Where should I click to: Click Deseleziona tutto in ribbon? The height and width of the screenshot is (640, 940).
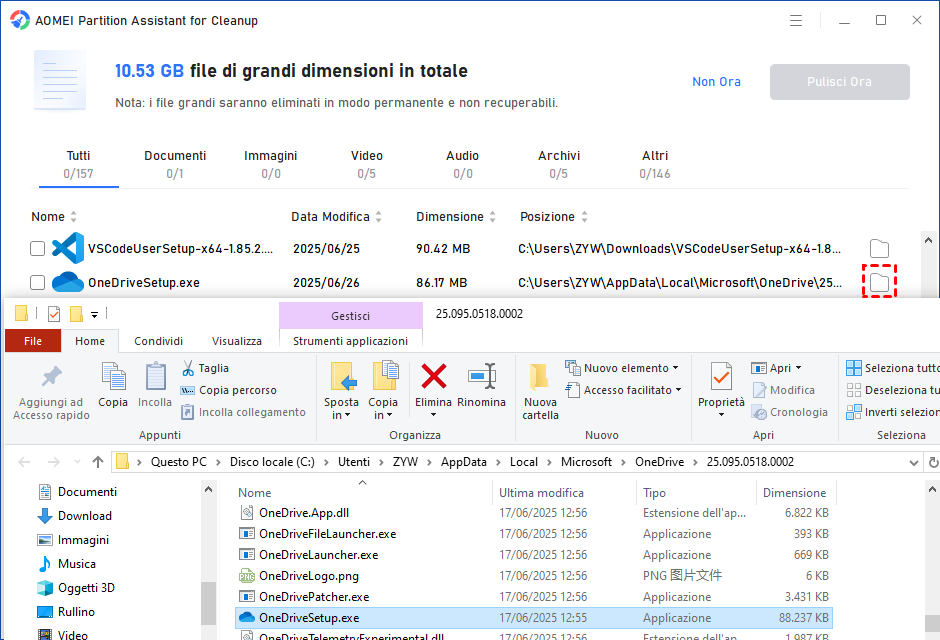pyautogui.click(x=892, y=390)
